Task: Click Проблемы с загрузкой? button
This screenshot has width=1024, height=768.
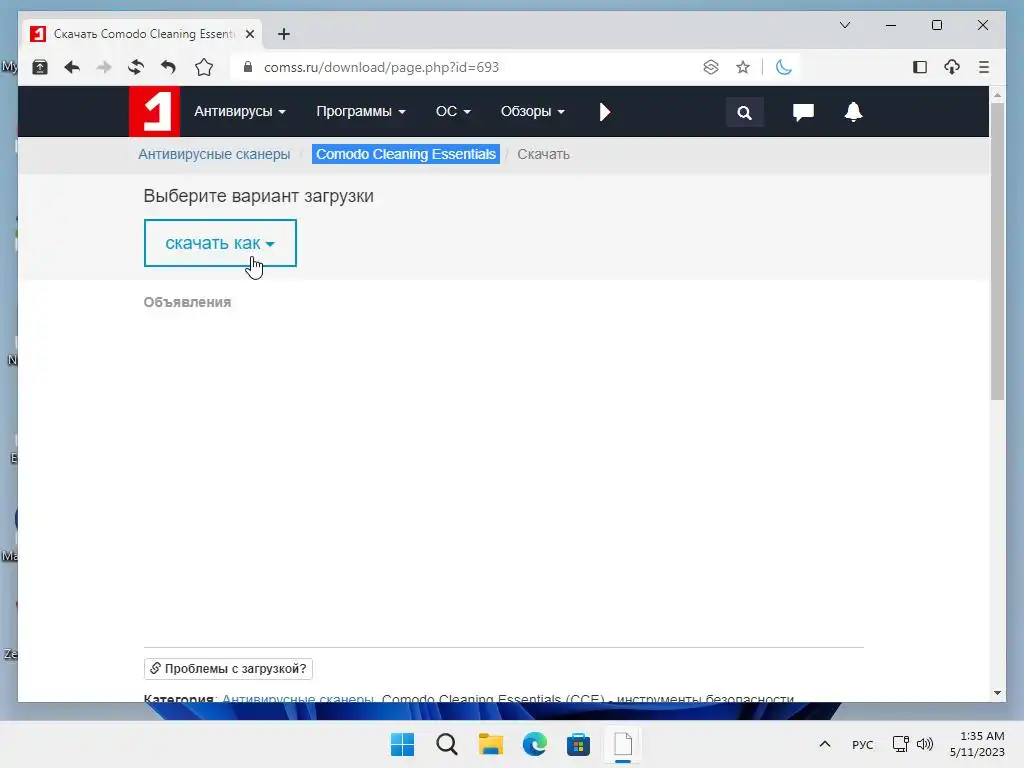Action: pos(228,669)
